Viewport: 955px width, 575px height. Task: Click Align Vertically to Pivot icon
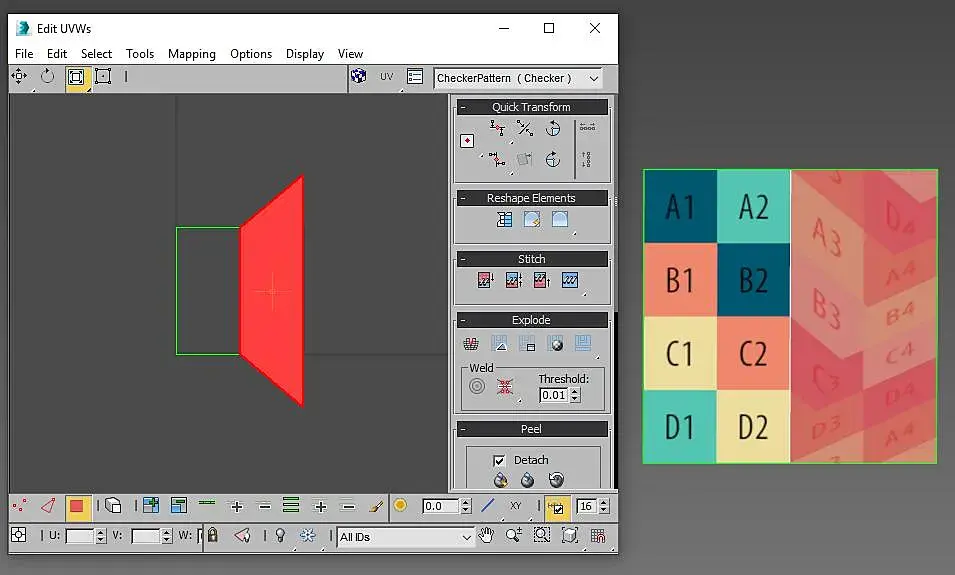(497, 160)
